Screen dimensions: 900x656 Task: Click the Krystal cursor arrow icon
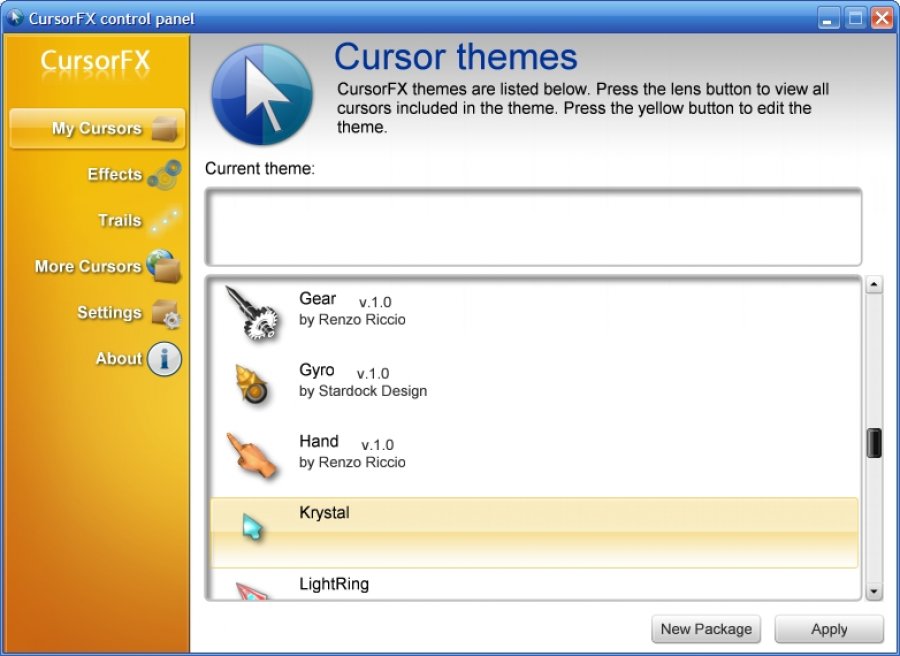pos(252,526)
